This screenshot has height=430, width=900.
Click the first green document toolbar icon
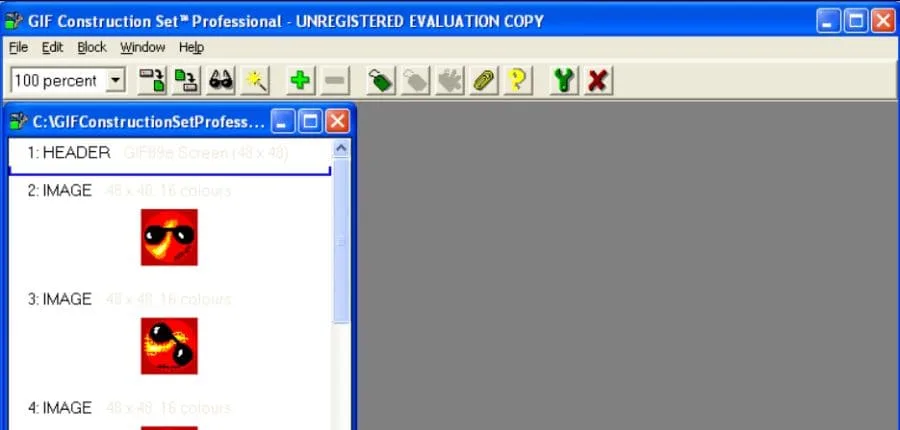[152, 81]
